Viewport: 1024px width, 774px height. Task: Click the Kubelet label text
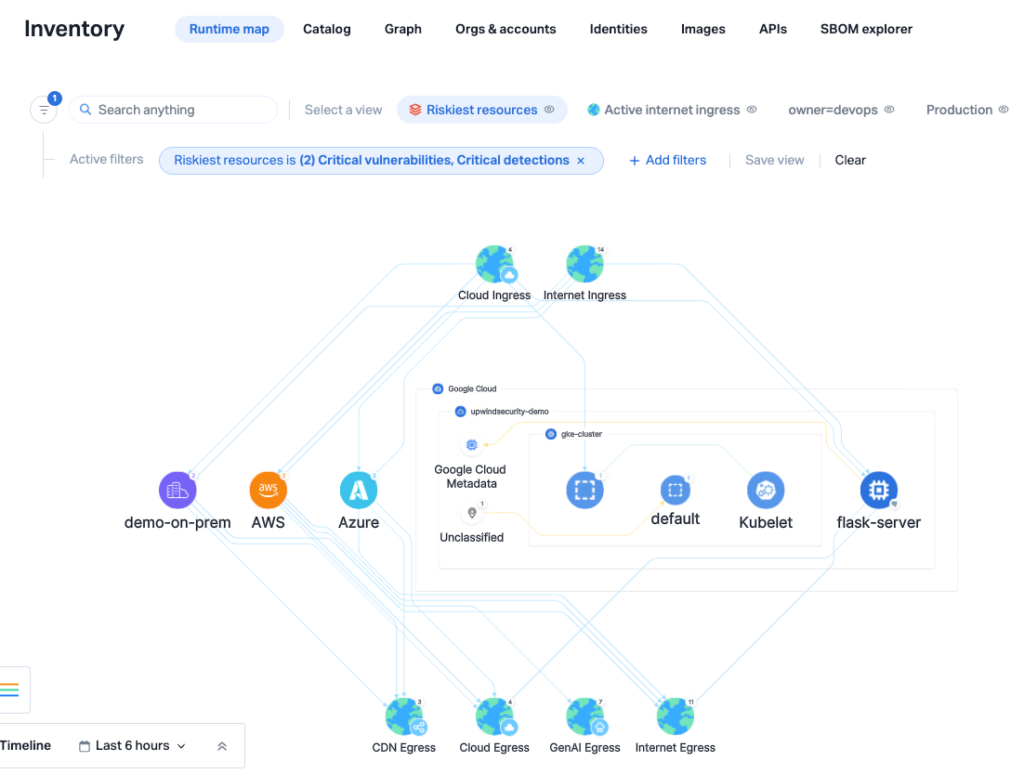[765, 523]
